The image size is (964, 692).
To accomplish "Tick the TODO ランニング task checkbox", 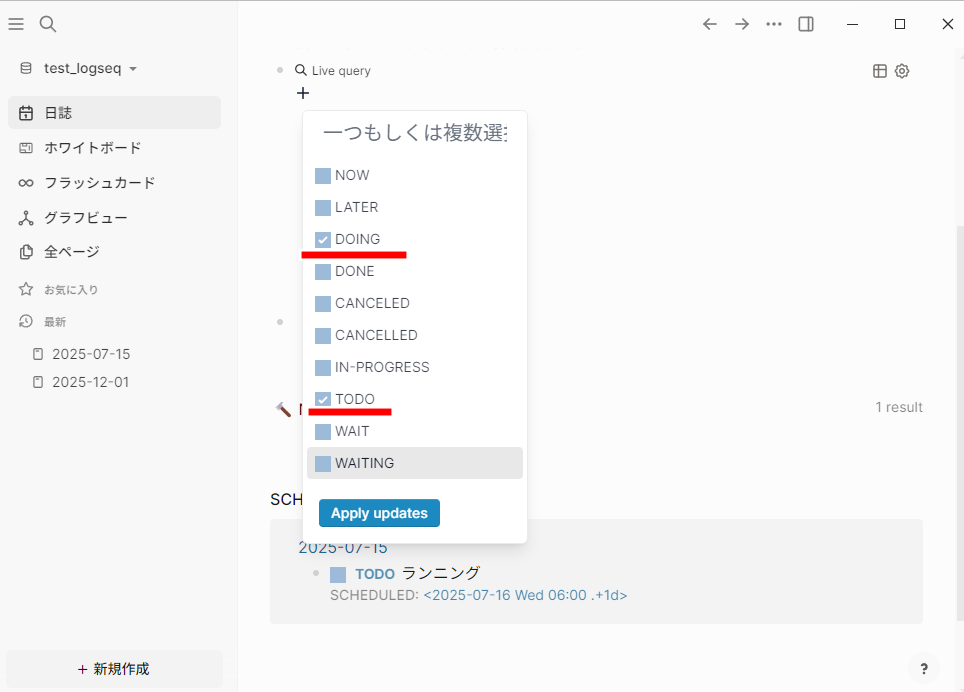I will [338, 575].
